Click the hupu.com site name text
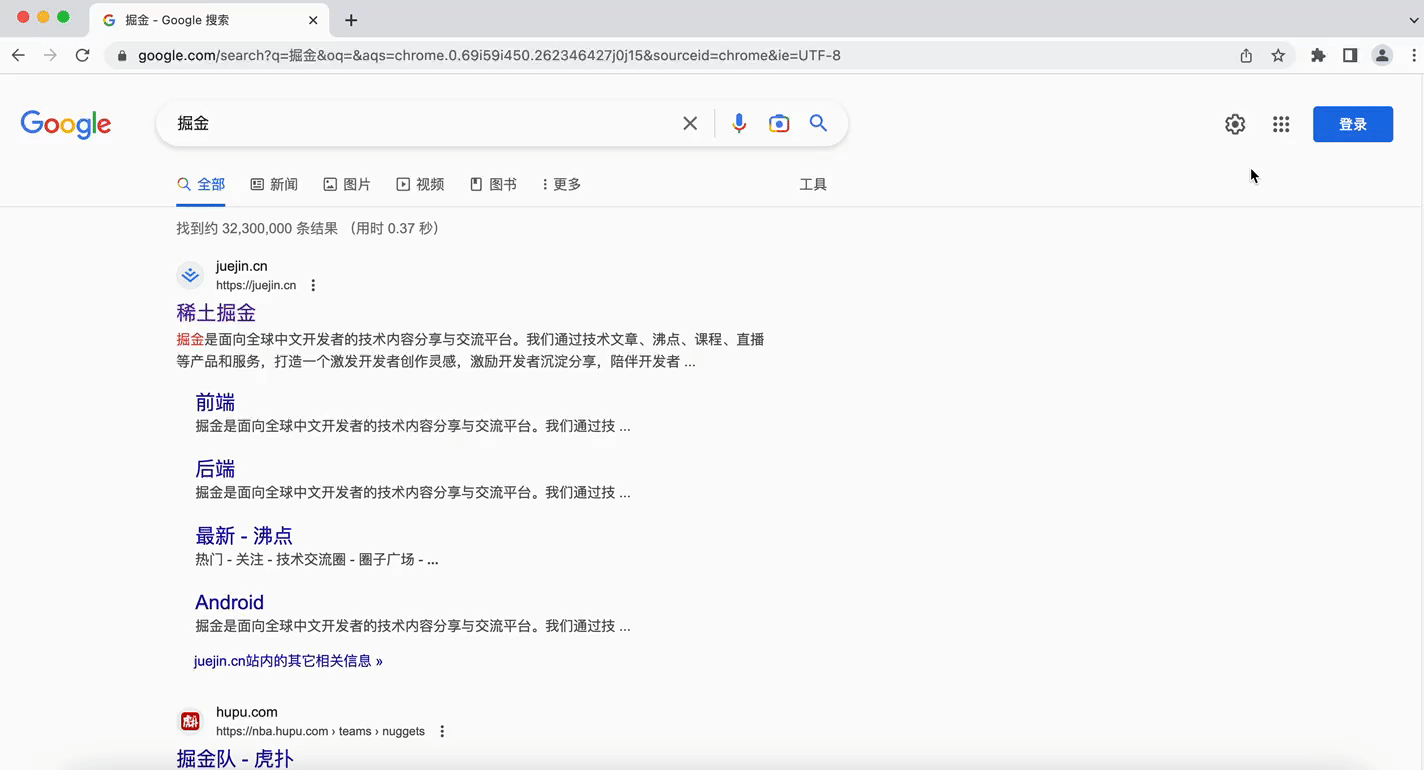This screenshot has width=1424, height=770. 247,712
